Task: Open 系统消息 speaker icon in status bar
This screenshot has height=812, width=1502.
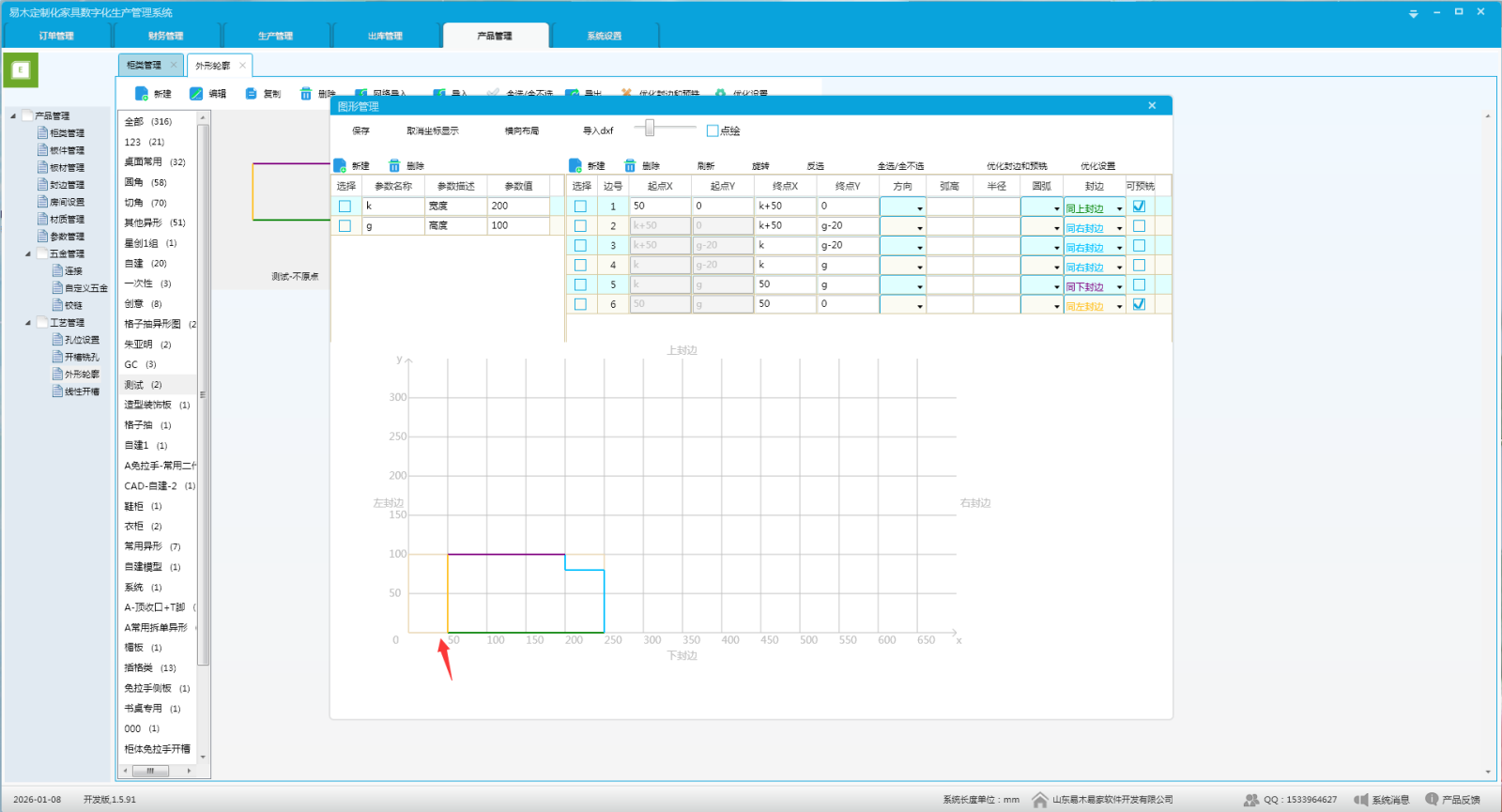Action: click(x=1360, y=800)
